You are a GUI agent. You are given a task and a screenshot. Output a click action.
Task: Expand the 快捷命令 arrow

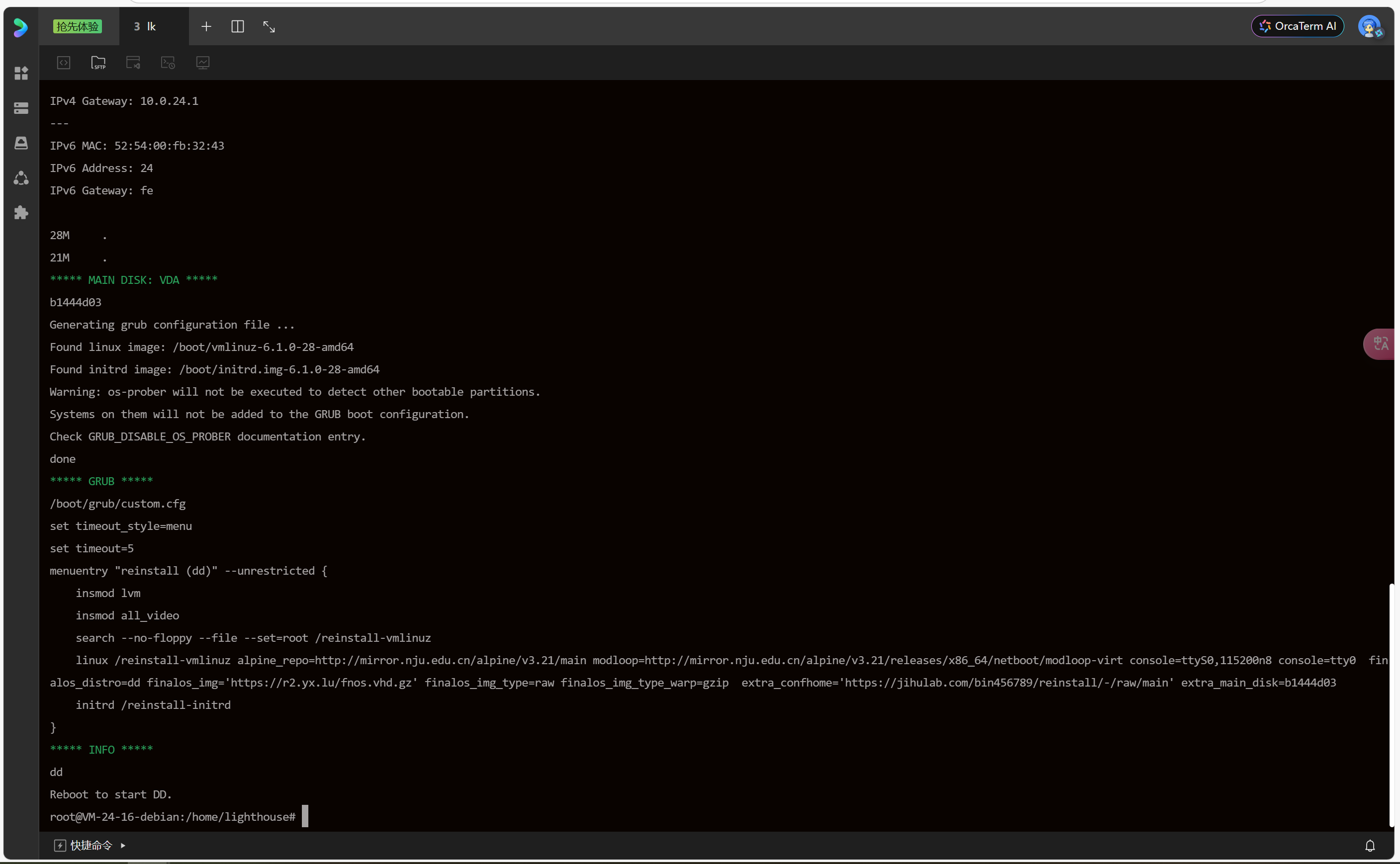click(x=123, y=845)
